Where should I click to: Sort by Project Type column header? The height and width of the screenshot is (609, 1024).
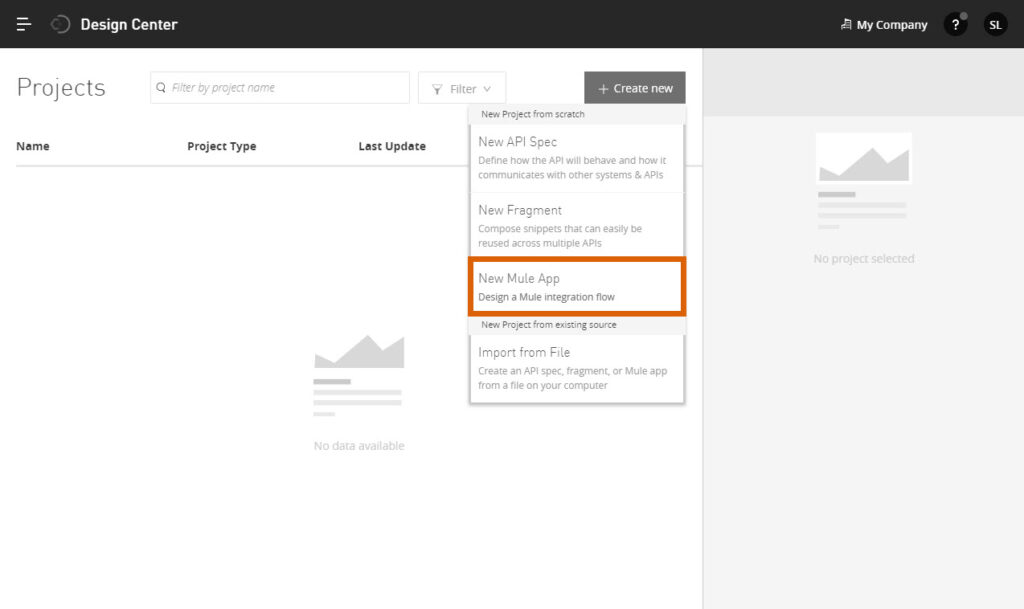point(221,146)
